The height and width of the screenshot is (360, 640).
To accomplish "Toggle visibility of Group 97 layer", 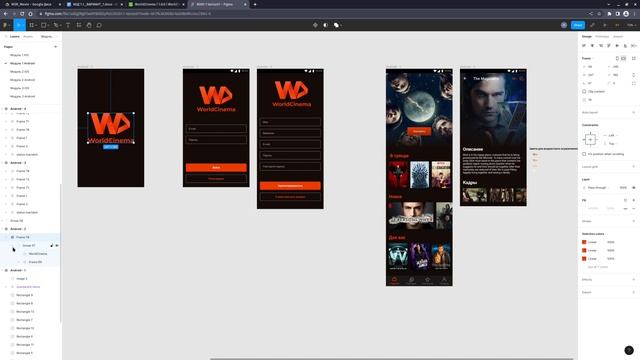I will 57,245.
